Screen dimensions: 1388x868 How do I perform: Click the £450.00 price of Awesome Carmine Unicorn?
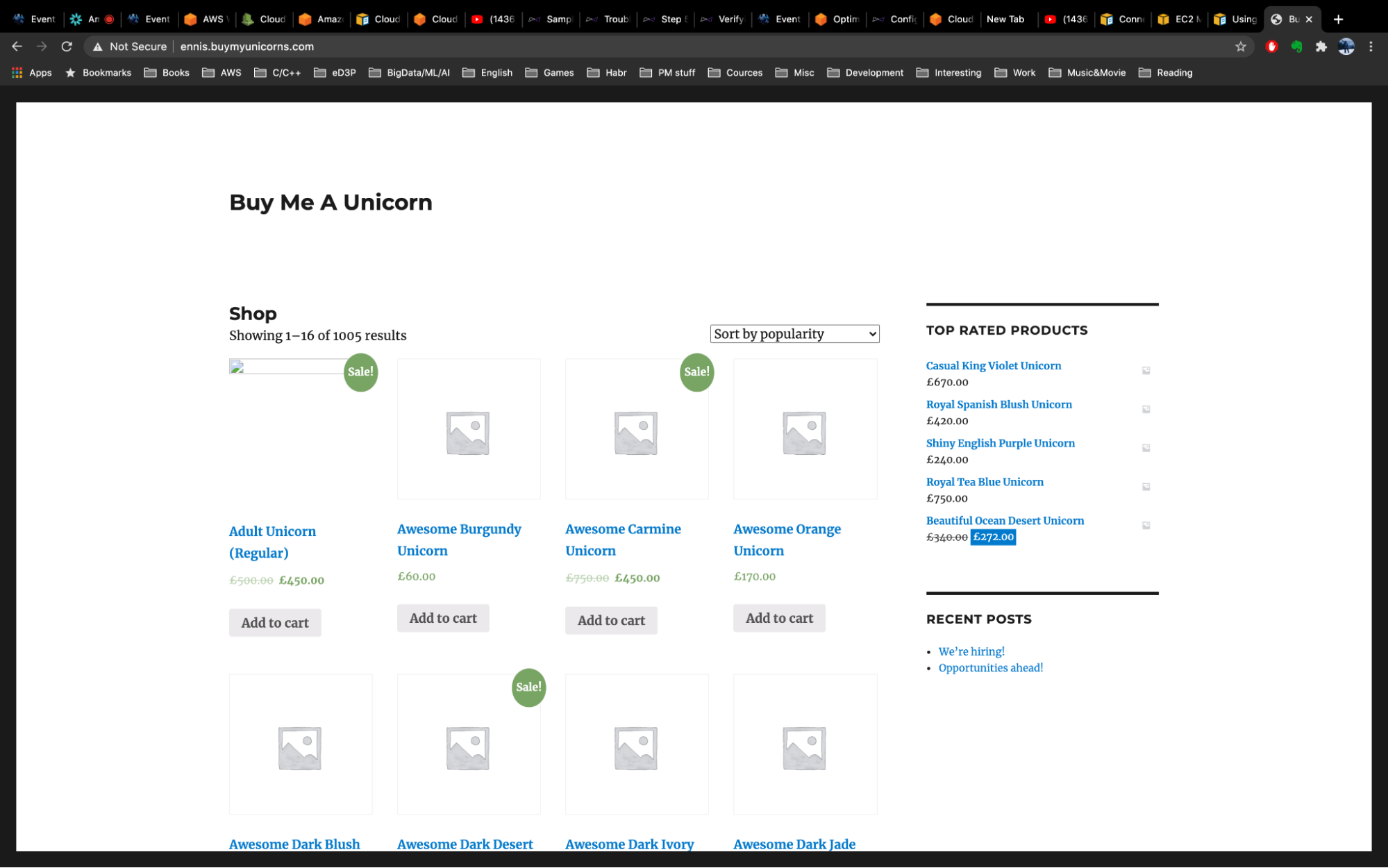[637, 578]
